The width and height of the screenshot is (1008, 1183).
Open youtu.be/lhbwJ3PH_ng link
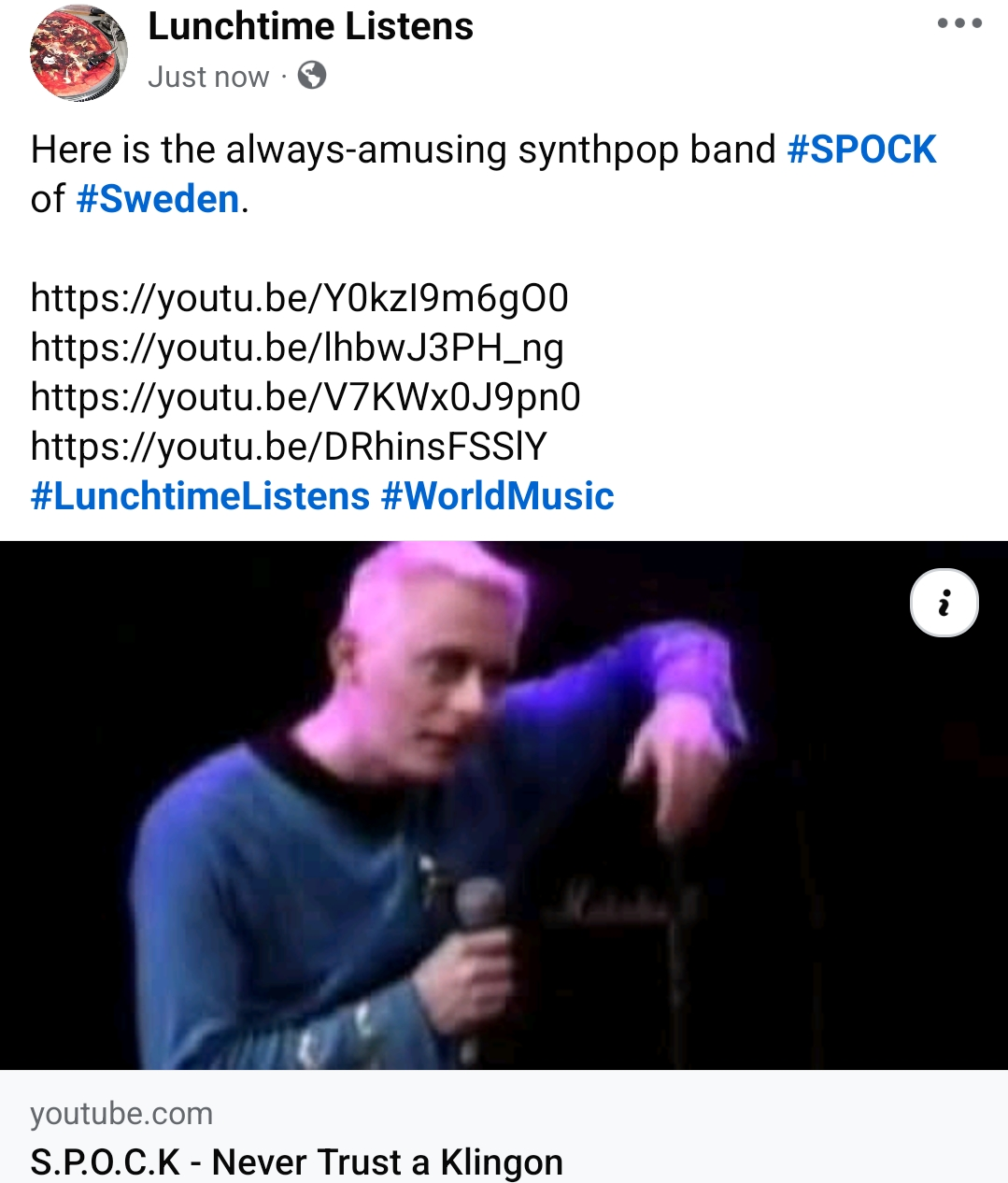[x=297, y=348]
